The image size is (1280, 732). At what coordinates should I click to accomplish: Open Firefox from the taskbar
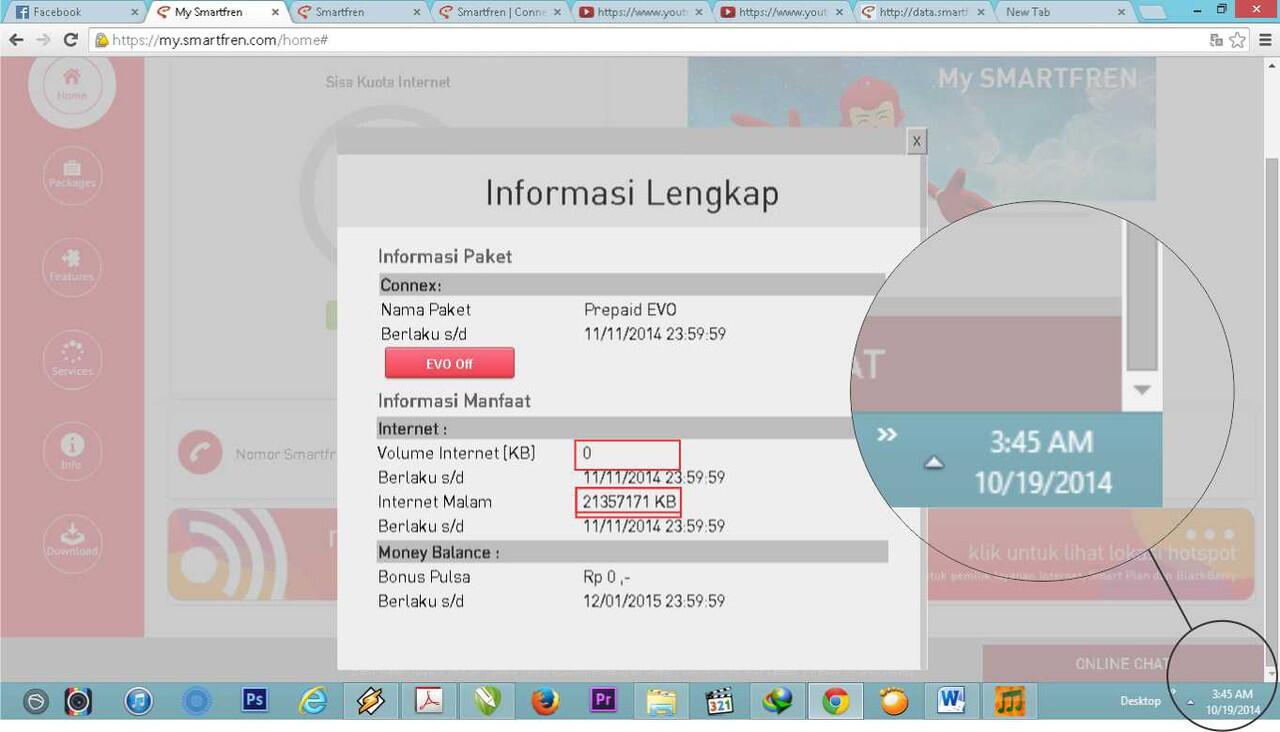[545, 701]
